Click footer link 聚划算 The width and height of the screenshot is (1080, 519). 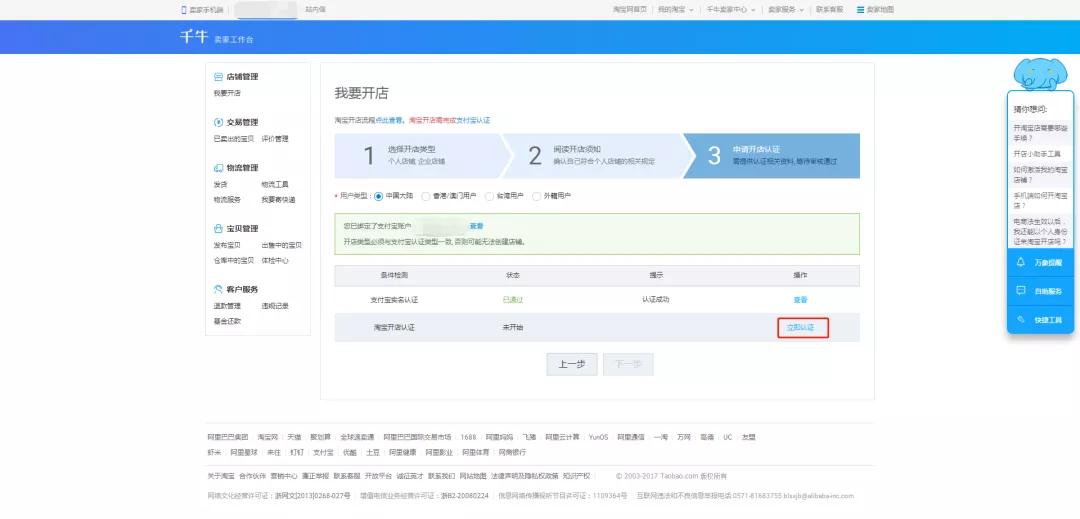click(320, 437)
